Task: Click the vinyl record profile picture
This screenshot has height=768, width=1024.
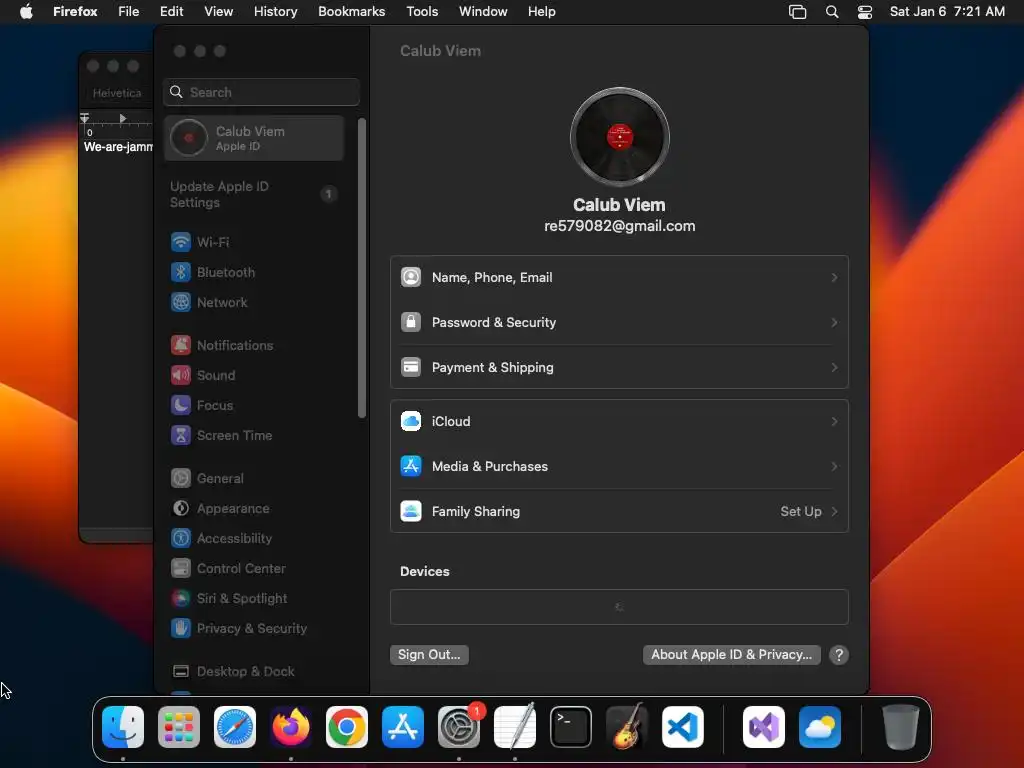Action: (620, 137)
